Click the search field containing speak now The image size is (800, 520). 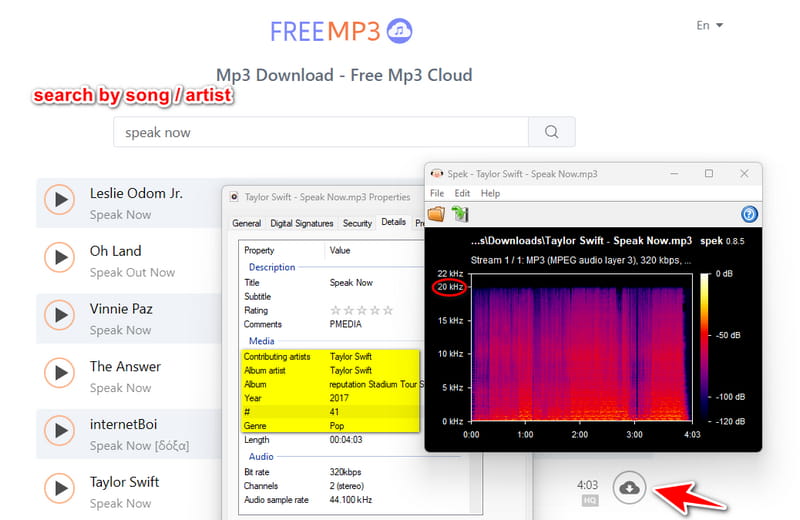(321, 132)
